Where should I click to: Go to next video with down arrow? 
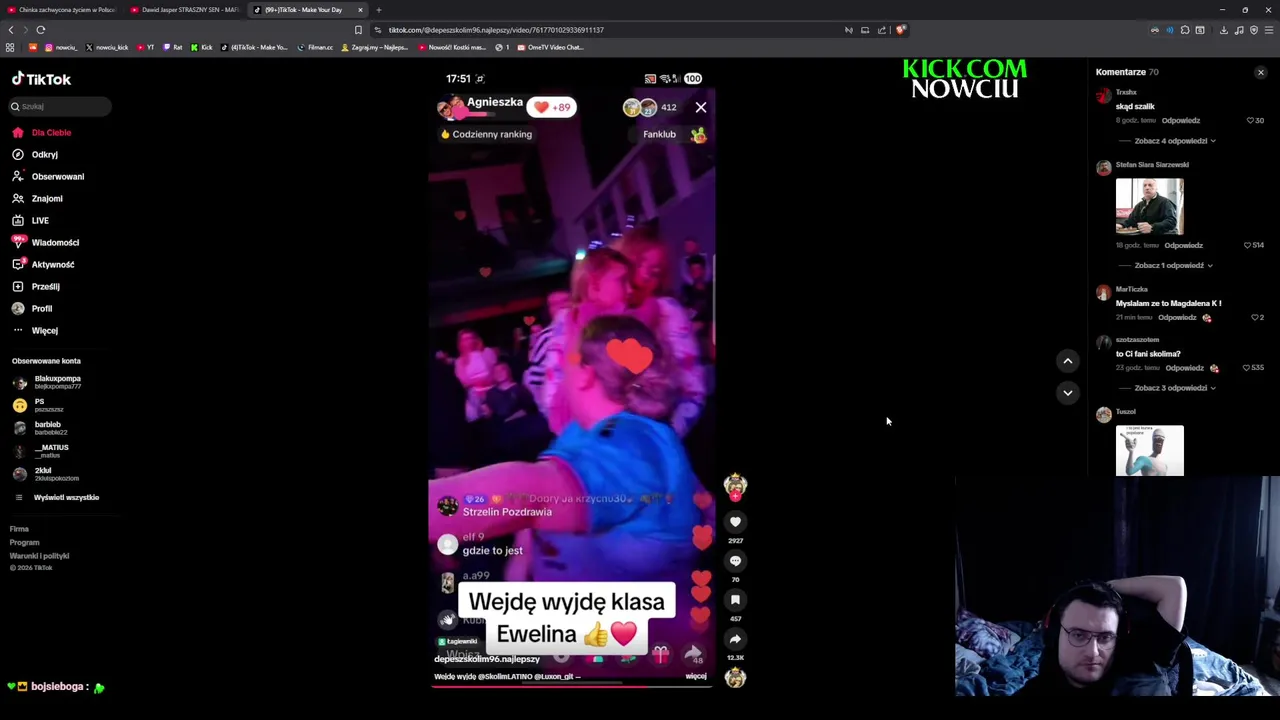(1067, 393)
